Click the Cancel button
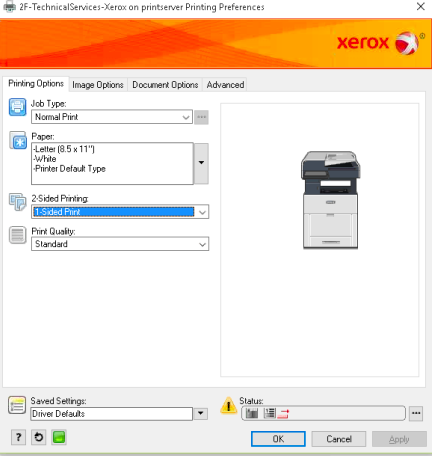The height and width of the screenshot is (456, 432). (x=339, y=439)
